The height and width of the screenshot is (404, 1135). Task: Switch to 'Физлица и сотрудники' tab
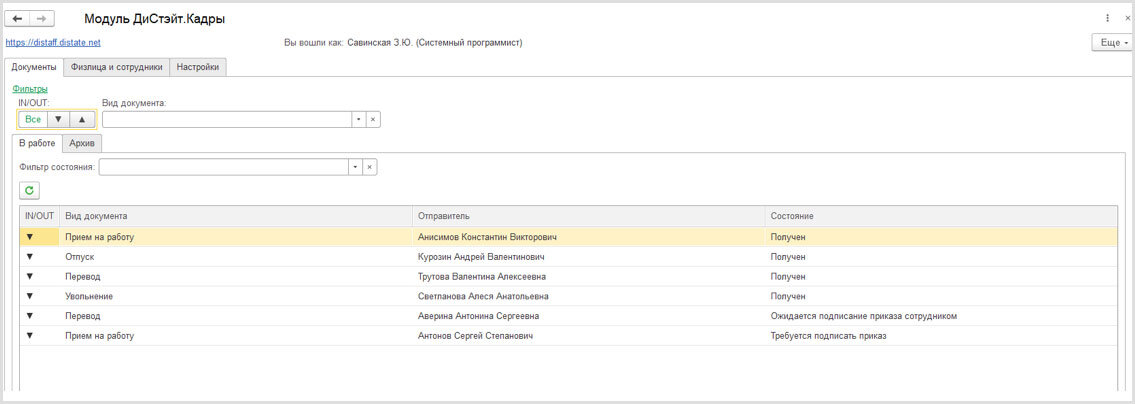pyautogui.click(x=117, y=67)
